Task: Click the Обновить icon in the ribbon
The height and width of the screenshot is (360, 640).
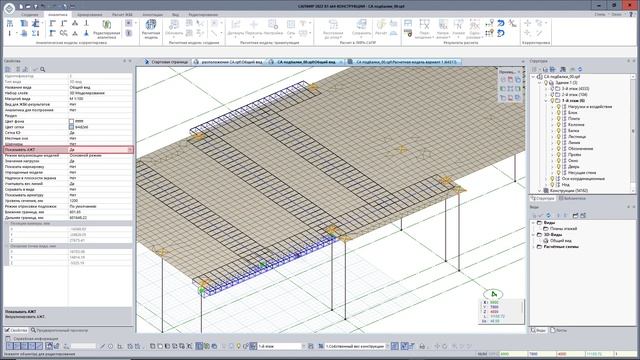Action: [x=174, y=27]
